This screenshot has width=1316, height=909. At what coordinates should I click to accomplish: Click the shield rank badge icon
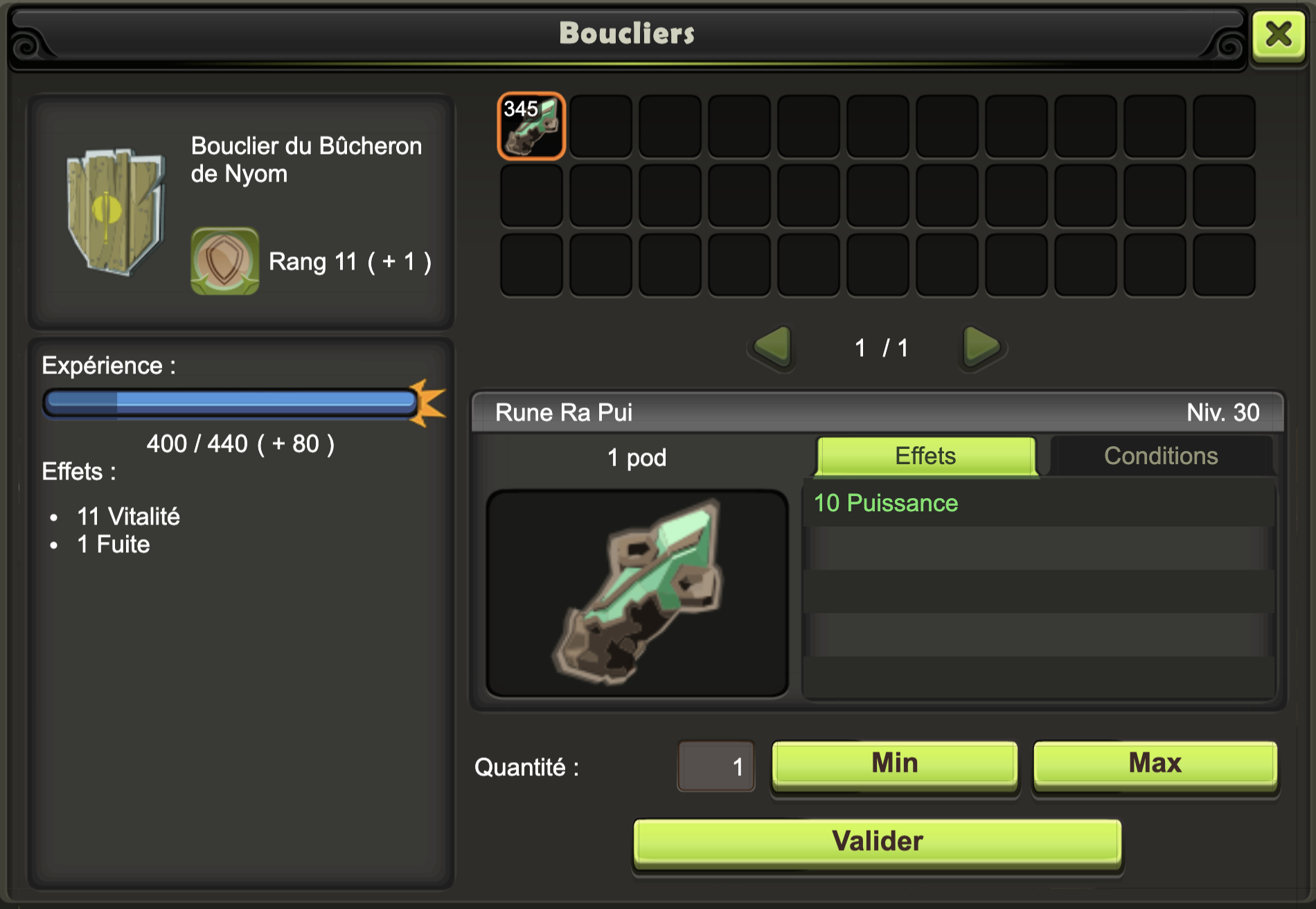[x=224, y=261]
